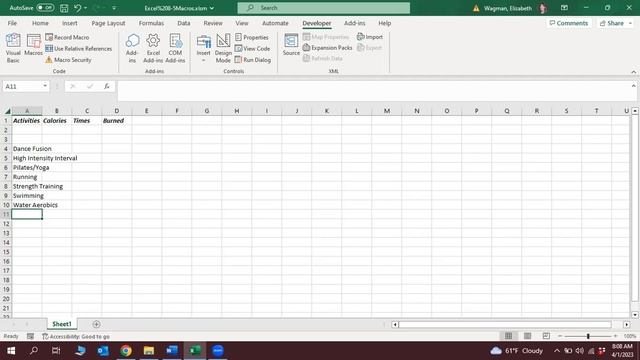
Task: Click the Save icon in title bar
Action: 64,8
